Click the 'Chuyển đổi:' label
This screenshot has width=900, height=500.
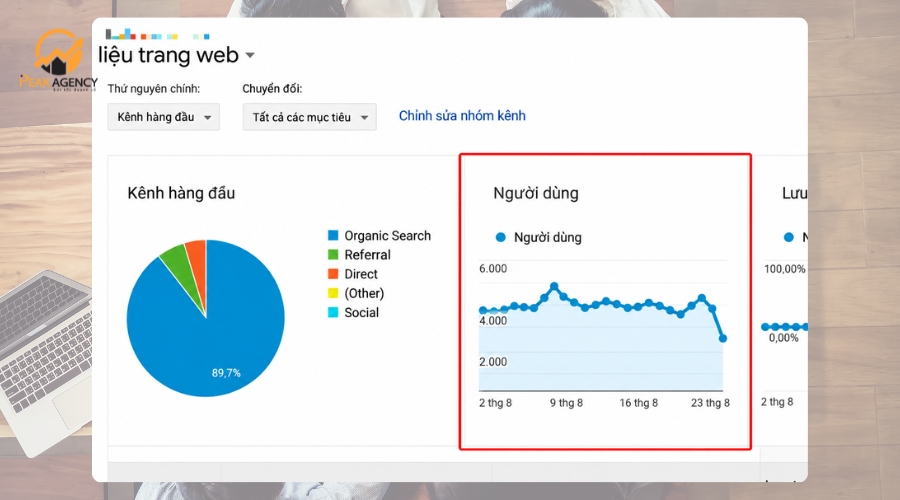click(x=272, y=89)
